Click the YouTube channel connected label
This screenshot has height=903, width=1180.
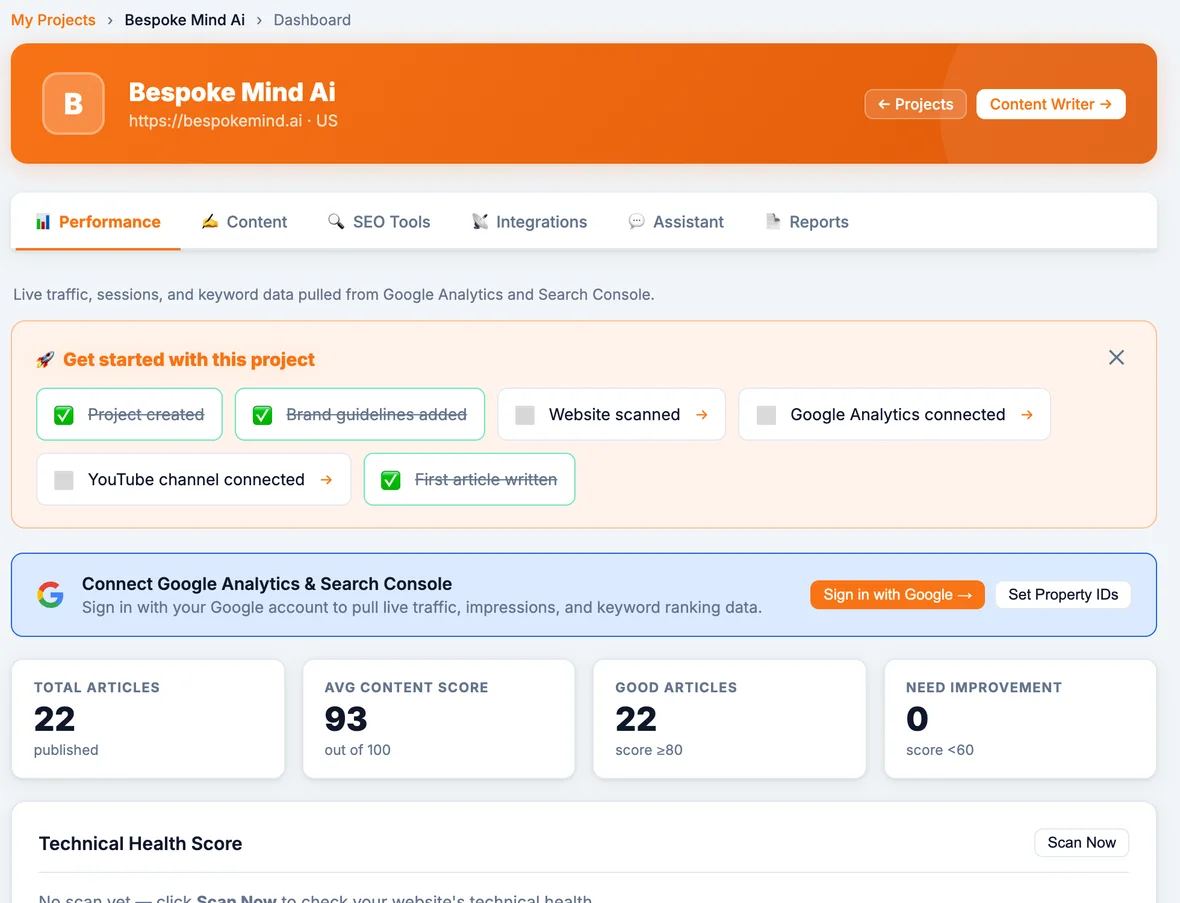pos(196,479)
